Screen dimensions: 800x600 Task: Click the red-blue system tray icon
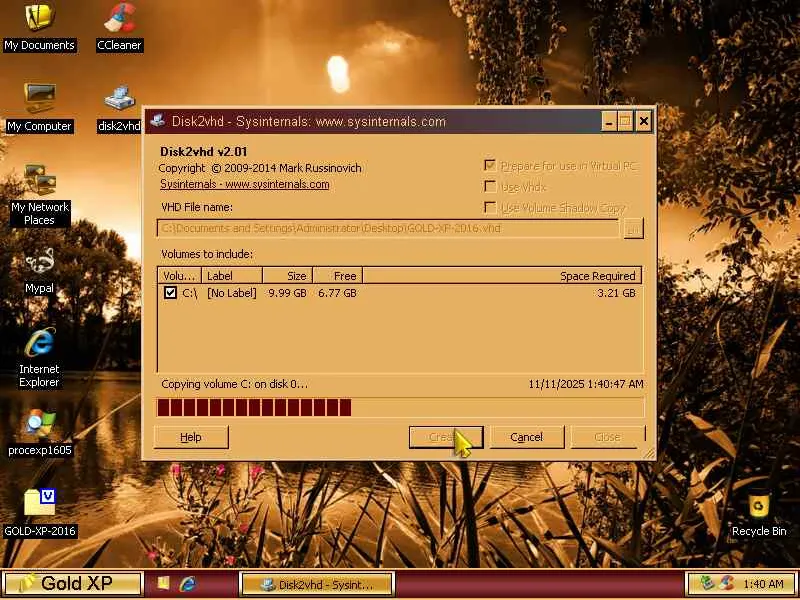pos(727,583)
